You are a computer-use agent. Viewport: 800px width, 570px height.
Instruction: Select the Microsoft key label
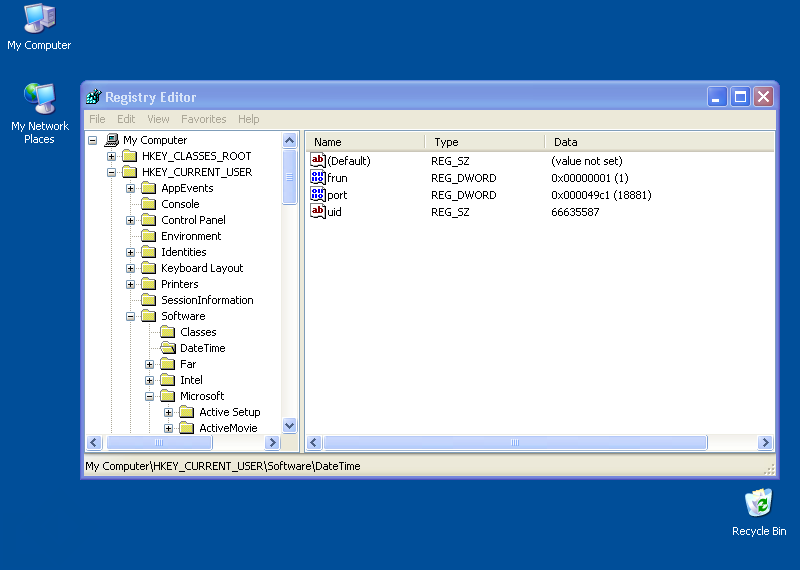point(202,396)
